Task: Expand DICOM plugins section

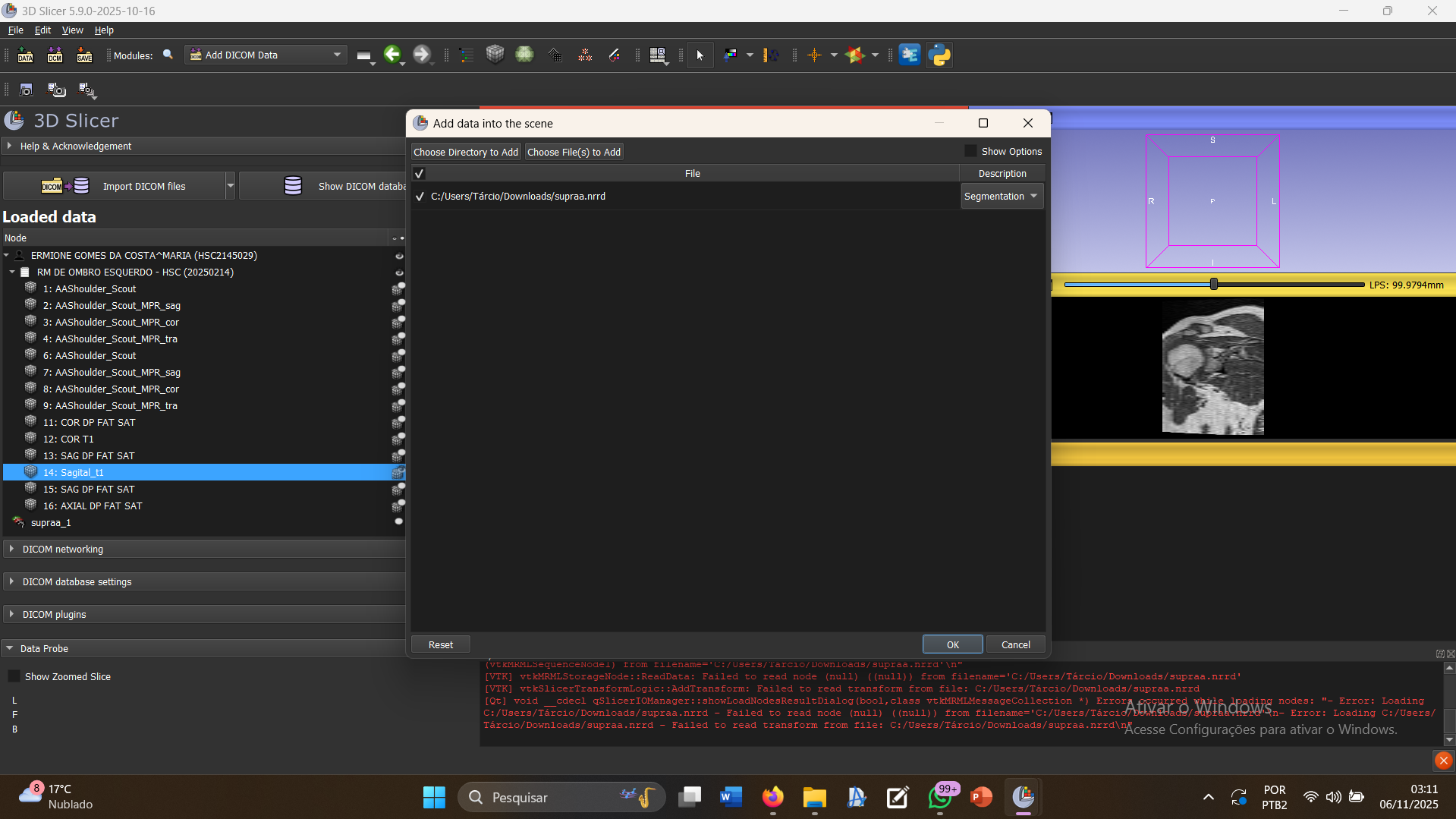Action: tap(203, 614)
